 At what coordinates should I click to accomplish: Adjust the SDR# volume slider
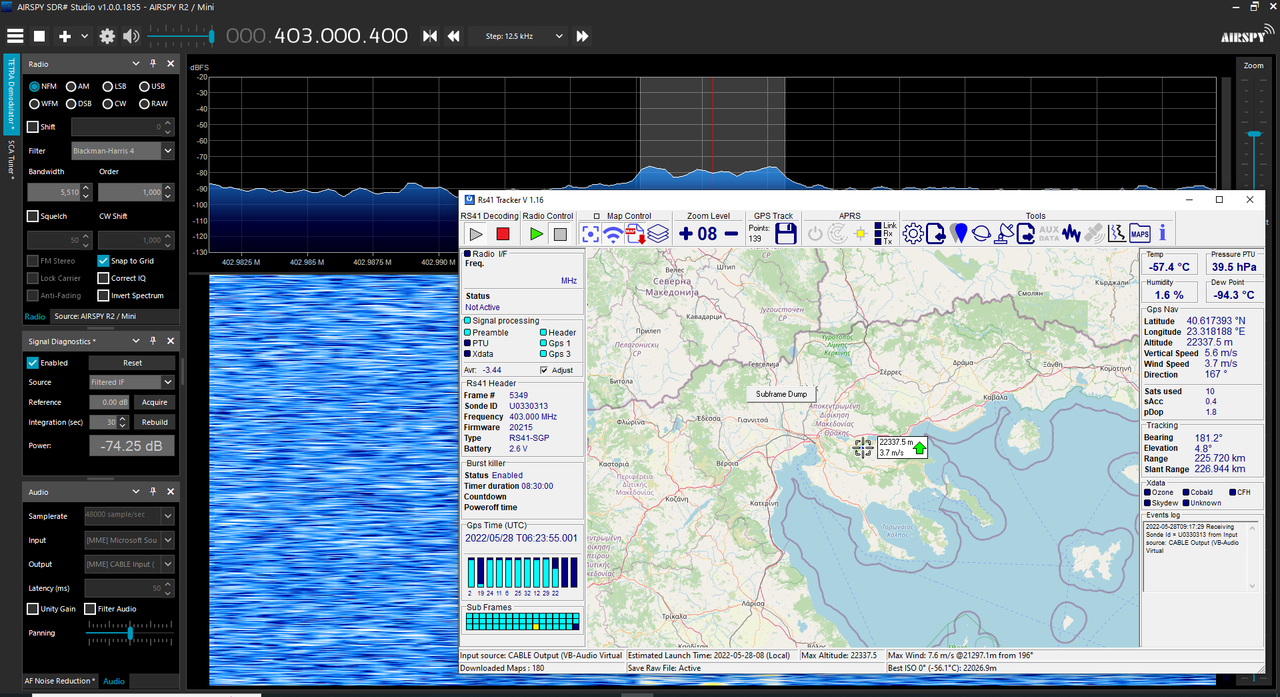(180, 36)
